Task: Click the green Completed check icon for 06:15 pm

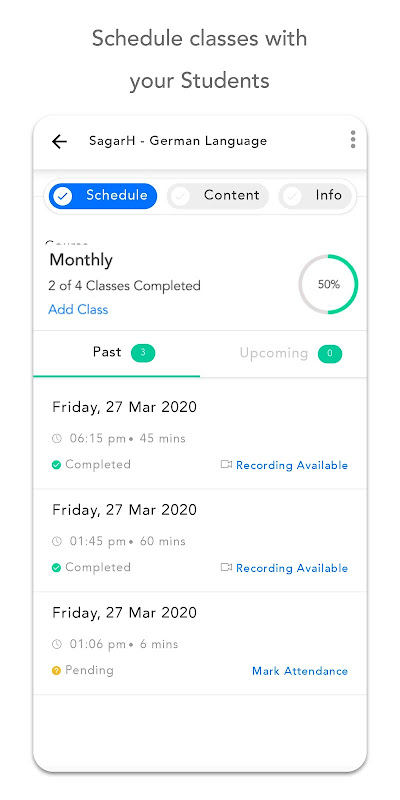Action: pos(57,465)
